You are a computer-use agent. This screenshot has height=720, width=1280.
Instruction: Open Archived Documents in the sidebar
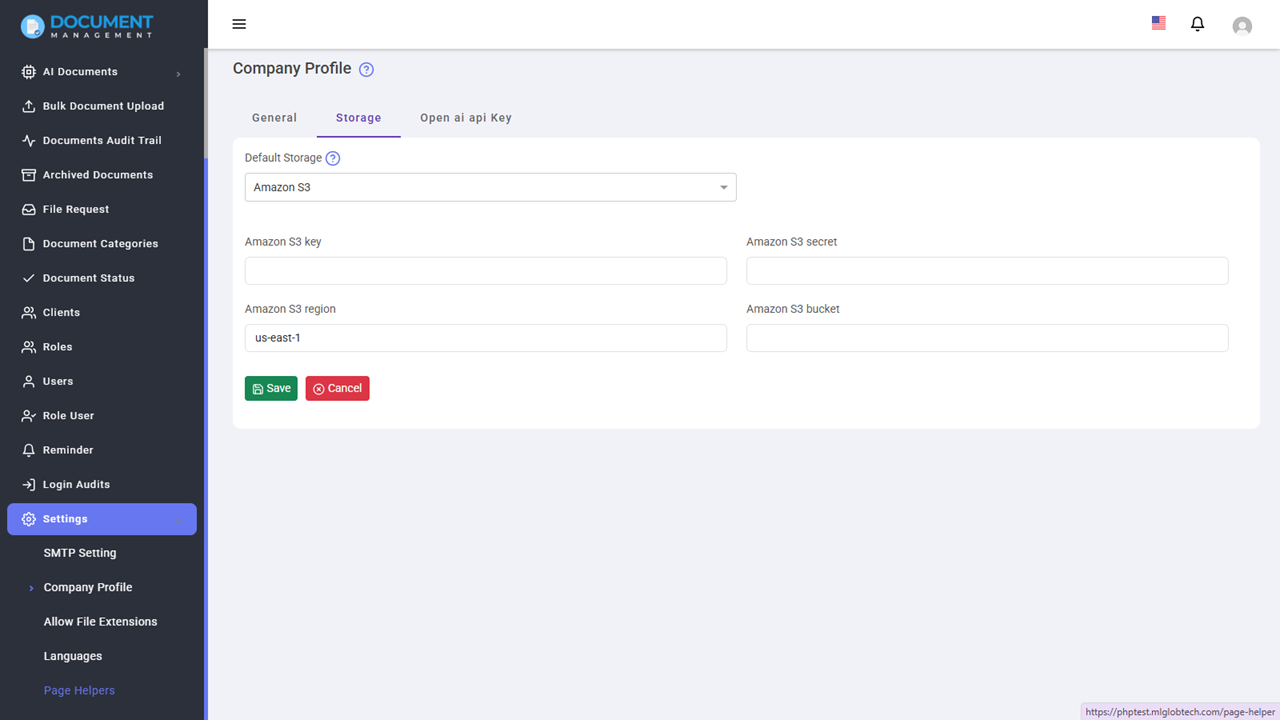[x=98, y=175]
